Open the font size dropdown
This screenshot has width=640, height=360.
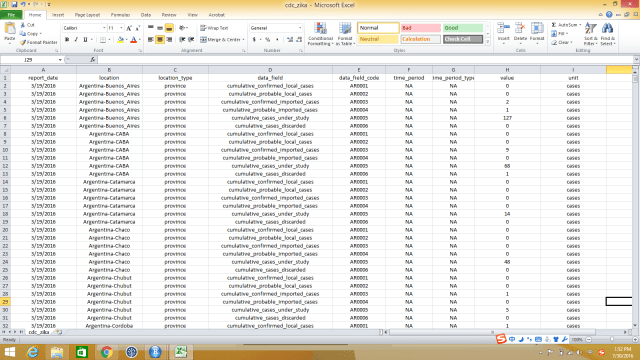coord(121,28)
